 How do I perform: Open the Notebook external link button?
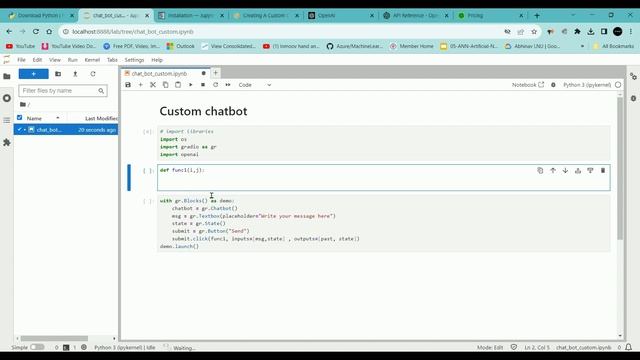coord(528,85)
